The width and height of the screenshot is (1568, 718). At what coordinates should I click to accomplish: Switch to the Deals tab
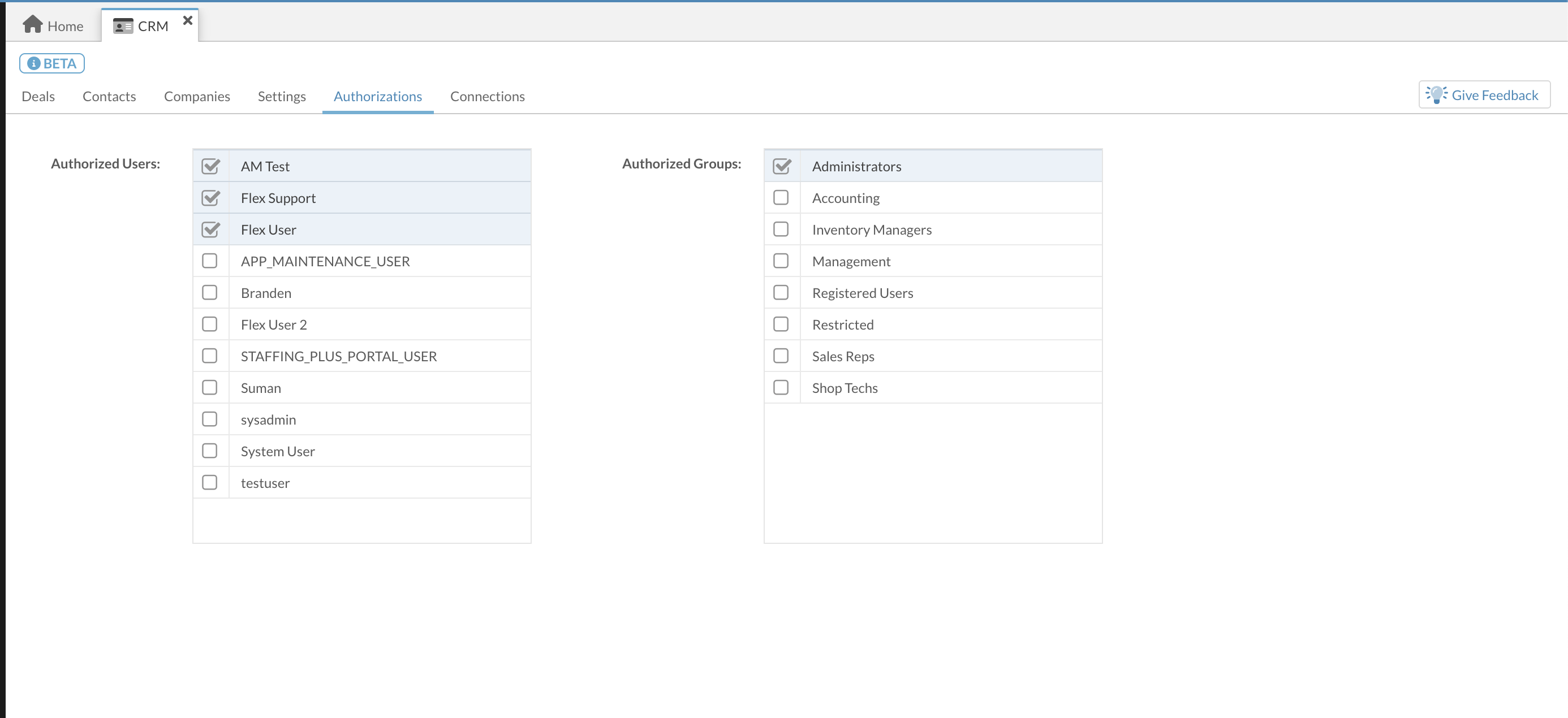38,96
